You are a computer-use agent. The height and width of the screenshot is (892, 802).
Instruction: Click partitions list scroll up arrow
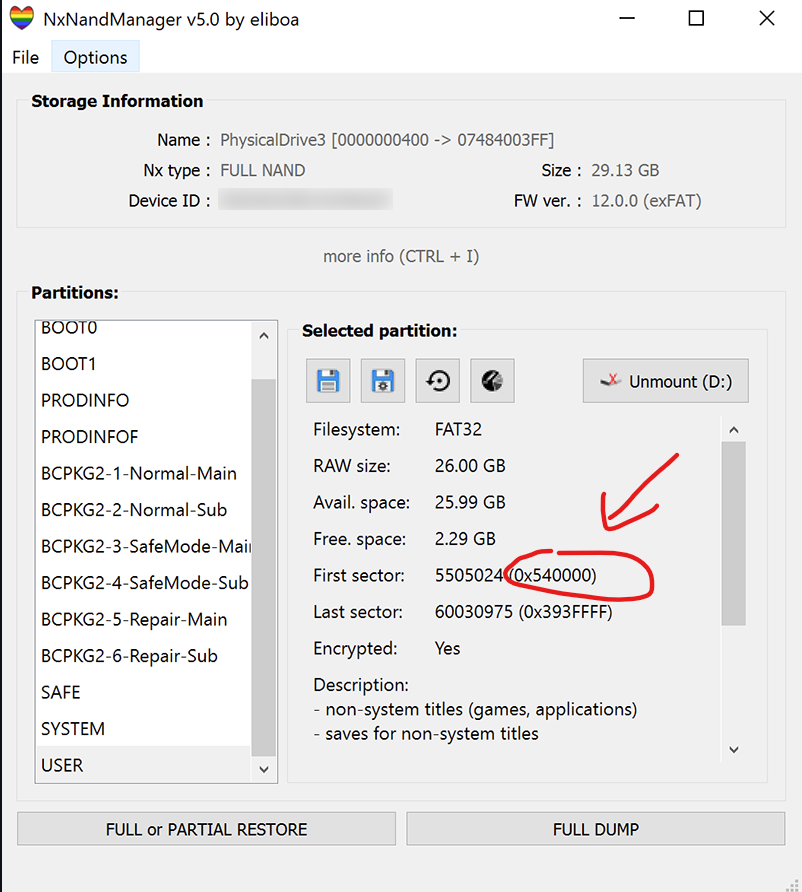pyautogui.click(x=264, y=336)
